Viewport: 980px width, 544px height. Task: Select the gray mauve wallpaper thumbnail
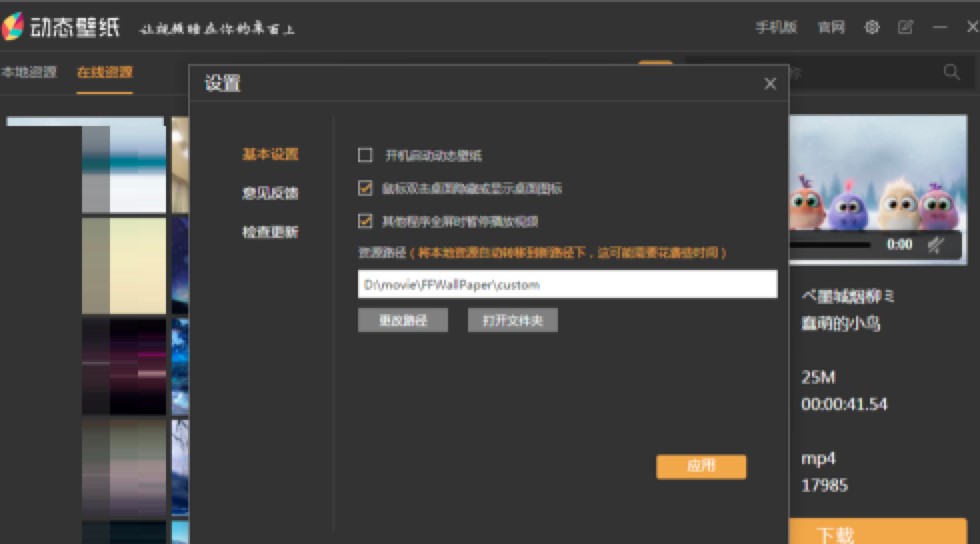click(124, 468)
